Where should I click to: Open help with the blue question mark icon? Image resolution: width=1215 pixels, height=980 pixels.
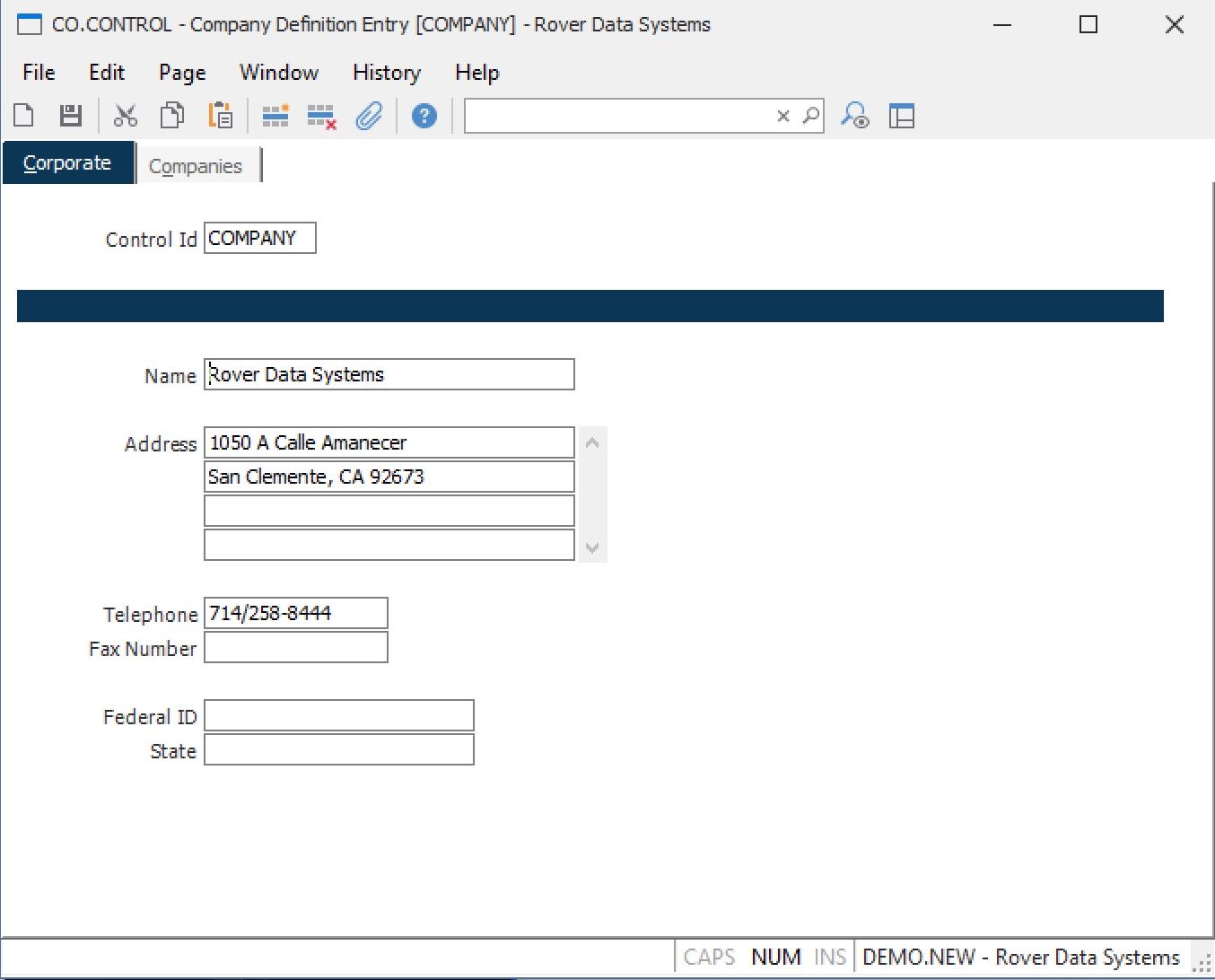(424, 116)
